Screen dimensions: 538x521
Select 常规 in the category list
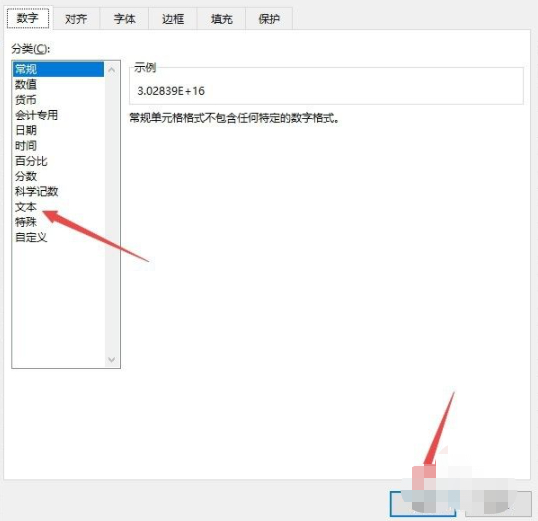(58, 69)
